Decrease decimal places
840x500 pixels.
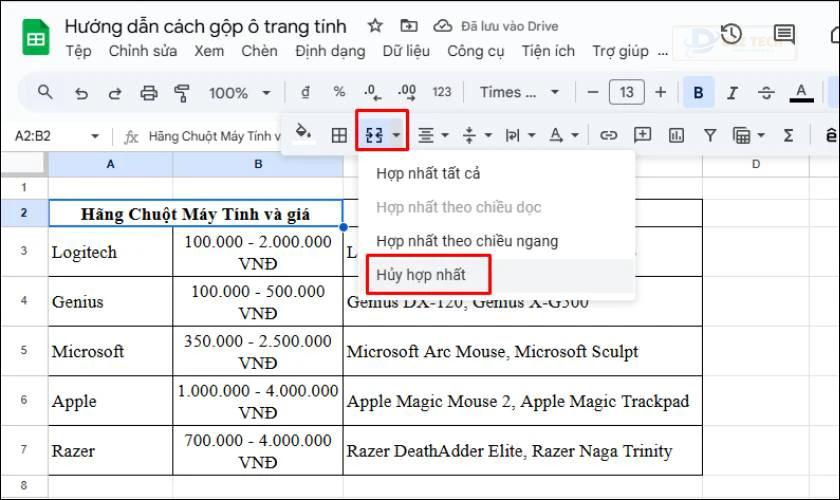point(373,92)
